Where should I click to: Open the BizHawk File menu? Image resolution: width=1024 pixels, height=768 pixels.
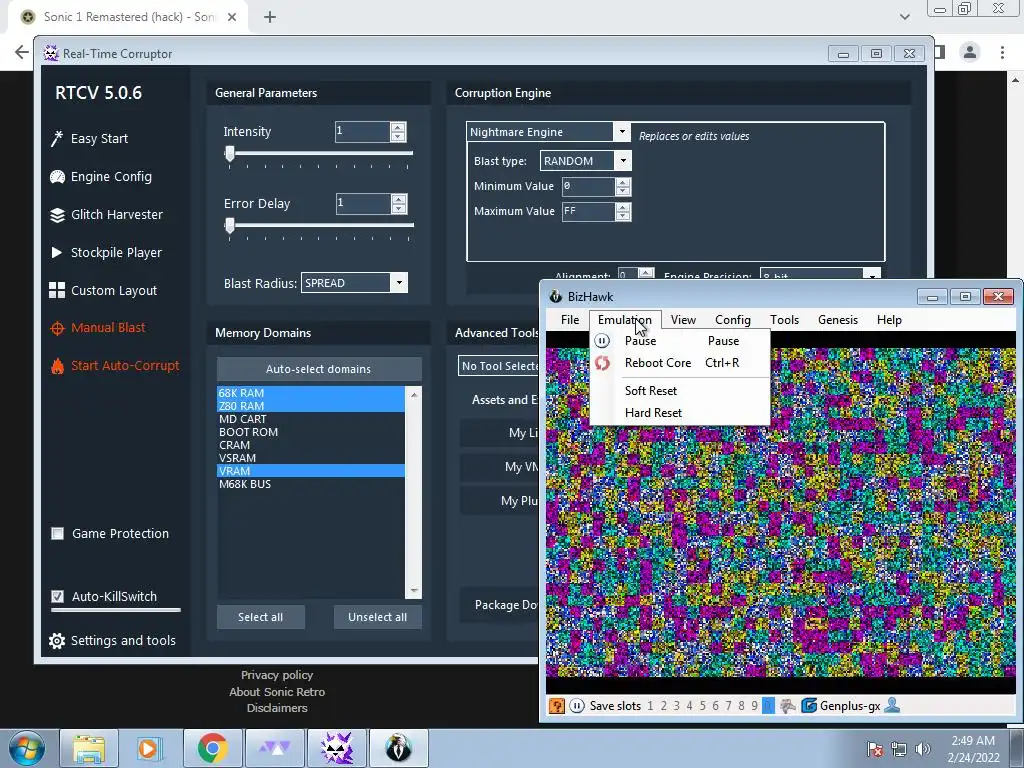pos(570,320)
